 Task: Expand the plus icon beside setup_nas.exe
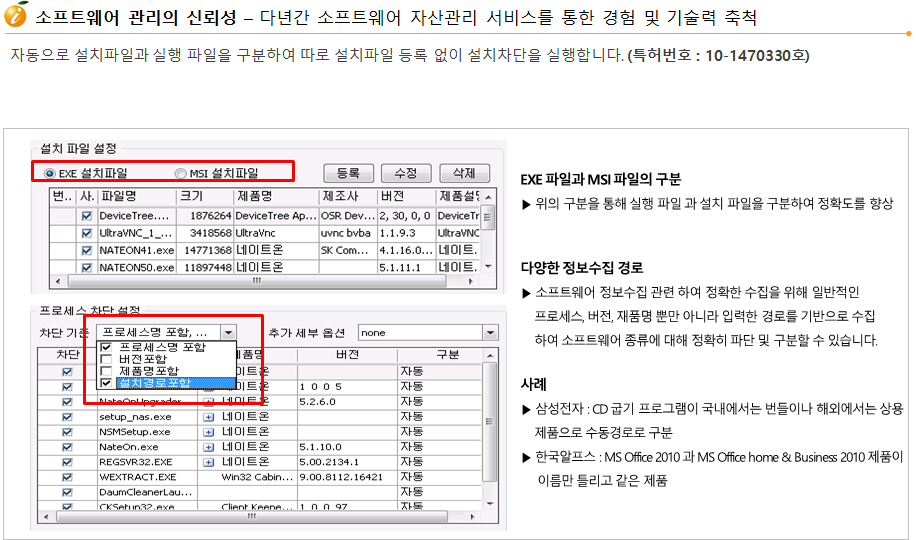209,417
